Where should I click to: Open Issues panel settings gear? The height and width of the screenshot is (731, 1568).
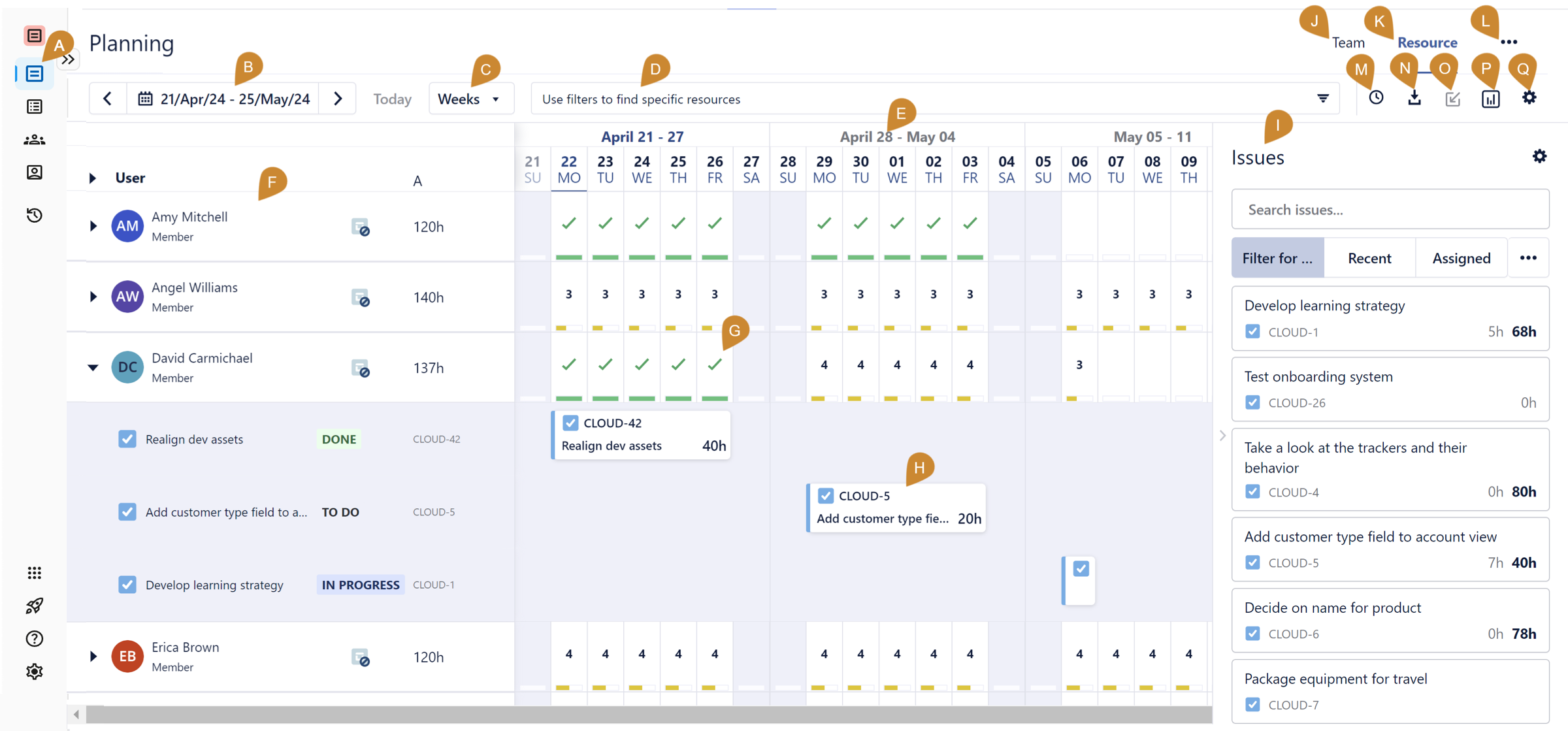[1540, 156]
